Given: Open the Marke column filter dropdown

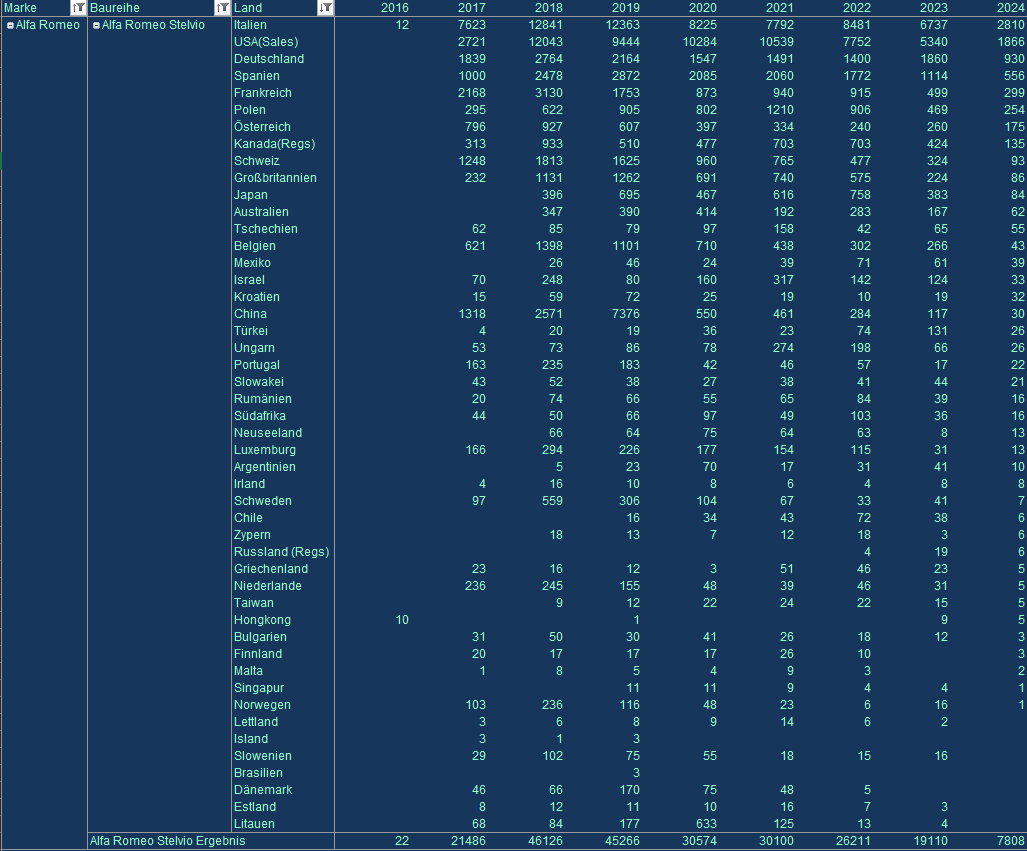Looking at the screenshot, I should [x=78, y=8].
